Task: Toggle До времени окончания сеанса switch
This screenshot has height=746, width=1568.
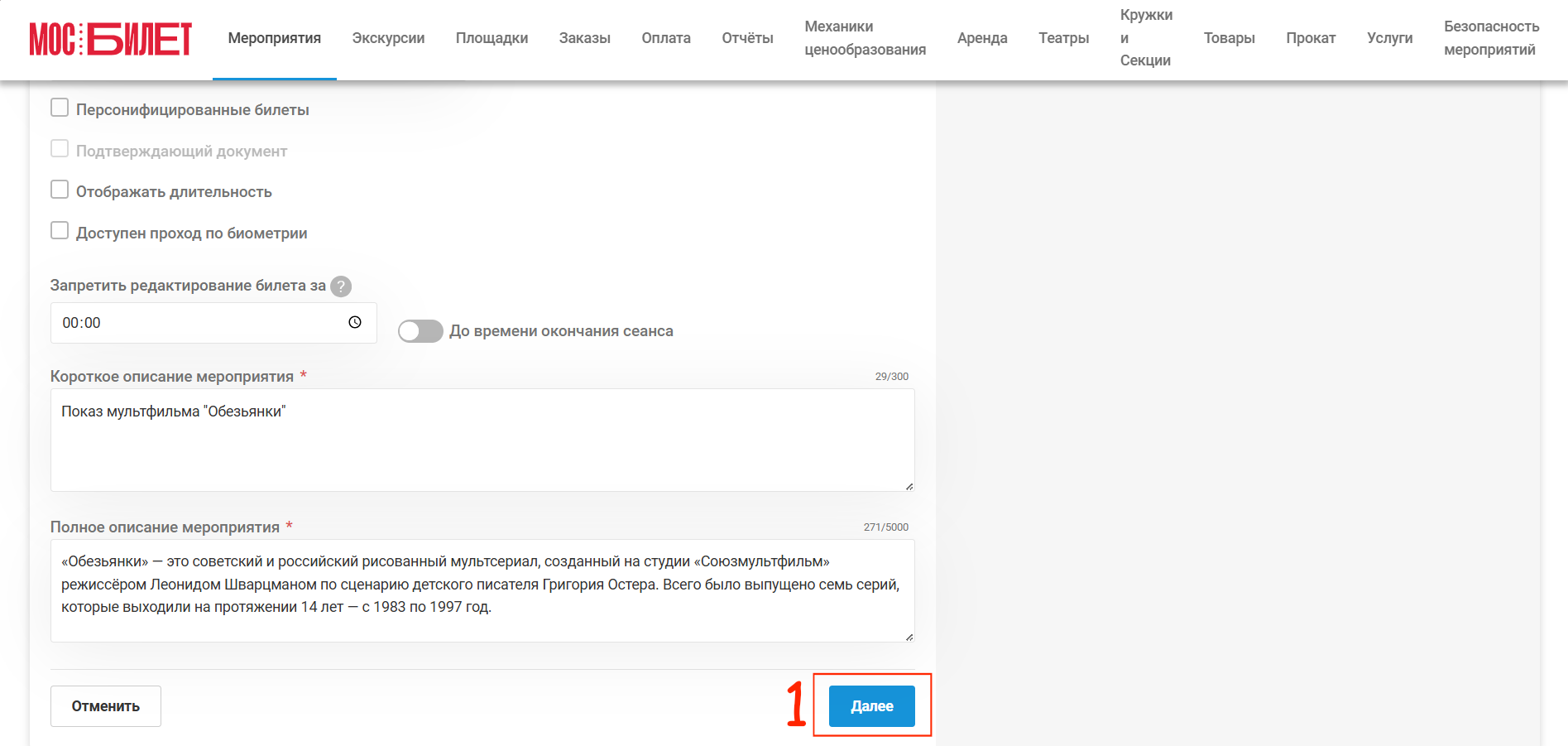Action: 420,331
